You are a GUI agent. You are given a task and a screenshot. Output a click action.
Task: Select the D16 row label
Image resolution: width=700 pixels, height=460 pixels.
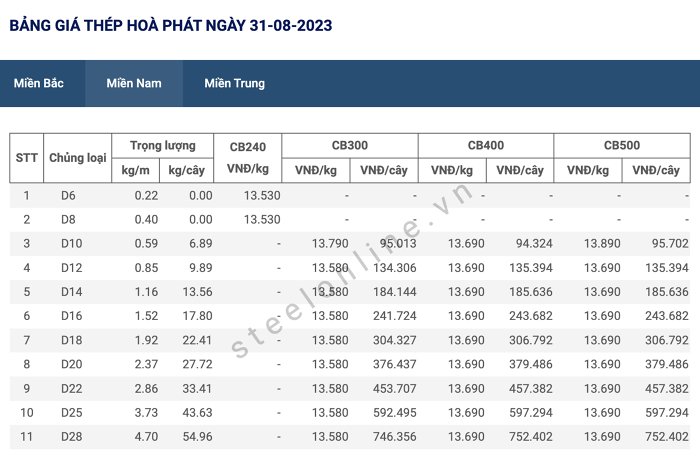pyautogui.click(x=71, y=316)
